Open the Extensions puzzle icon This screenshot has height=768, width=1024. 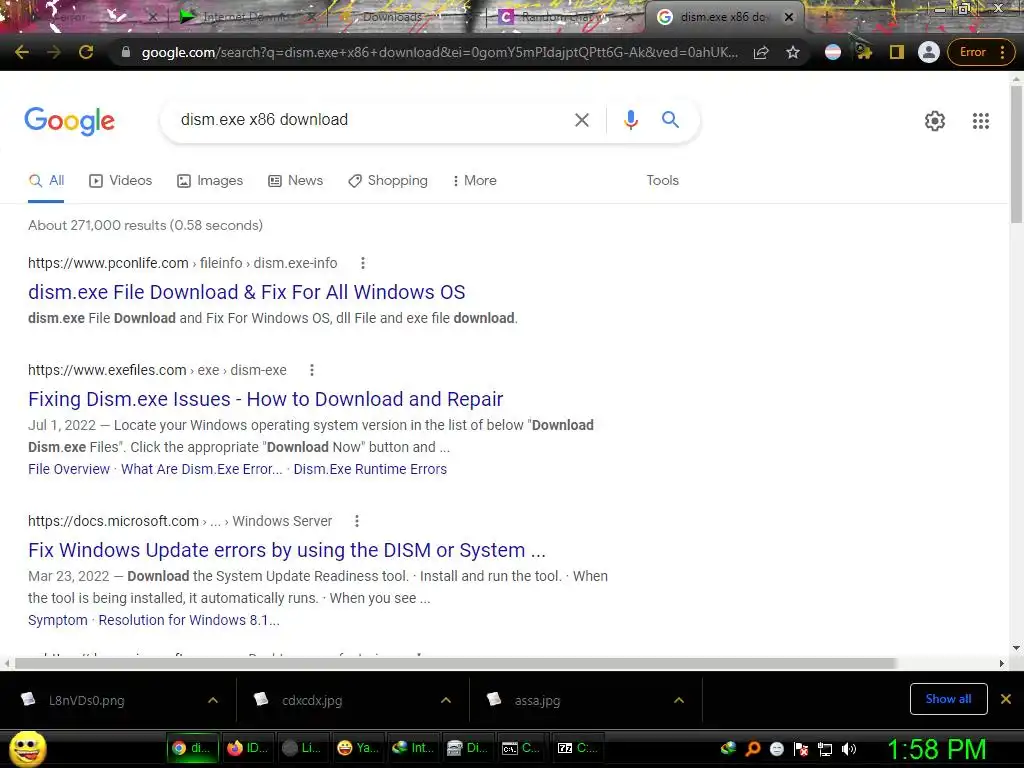(865, 52)
